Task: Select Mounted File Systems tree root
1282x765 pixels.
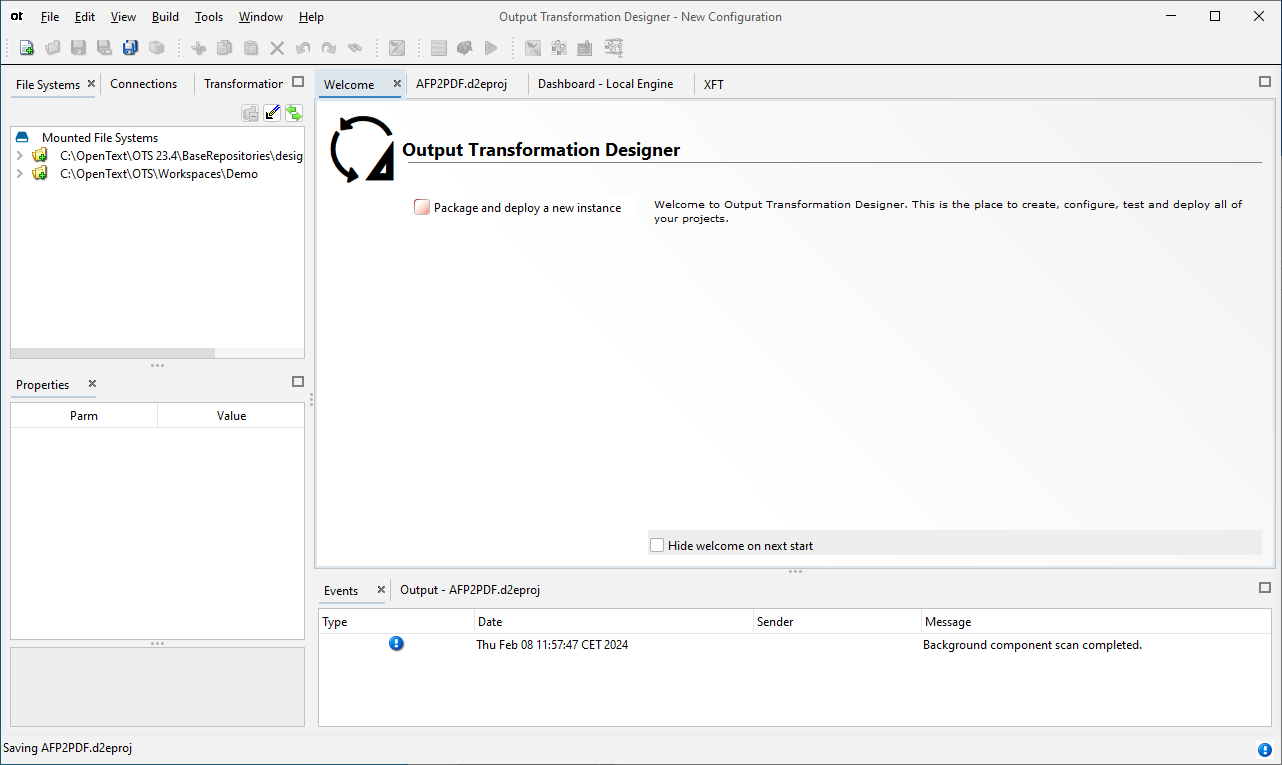Action: click(x=100, y=138)
